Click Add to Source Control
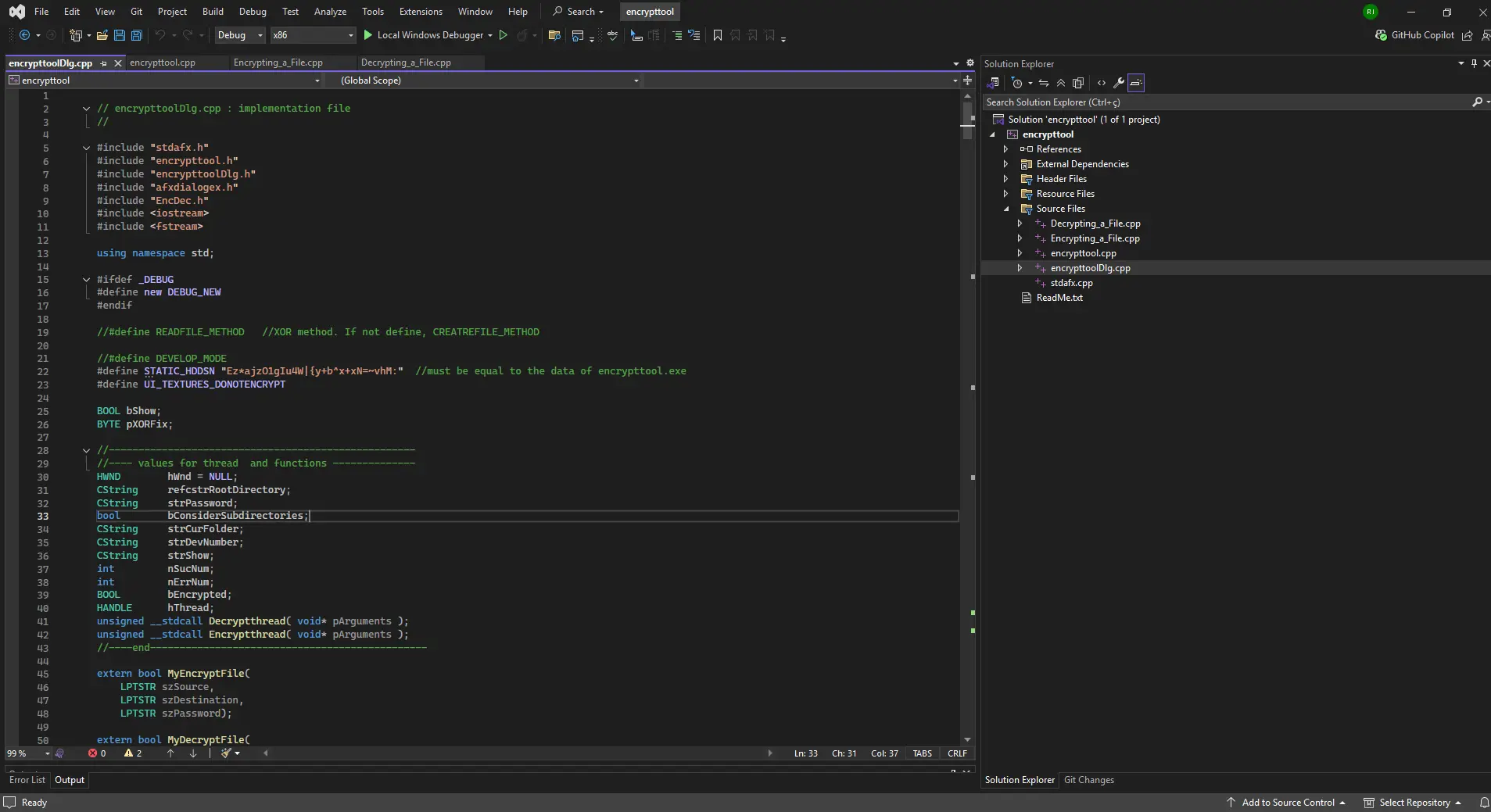1491x812 pixels. pos(1286,803)
